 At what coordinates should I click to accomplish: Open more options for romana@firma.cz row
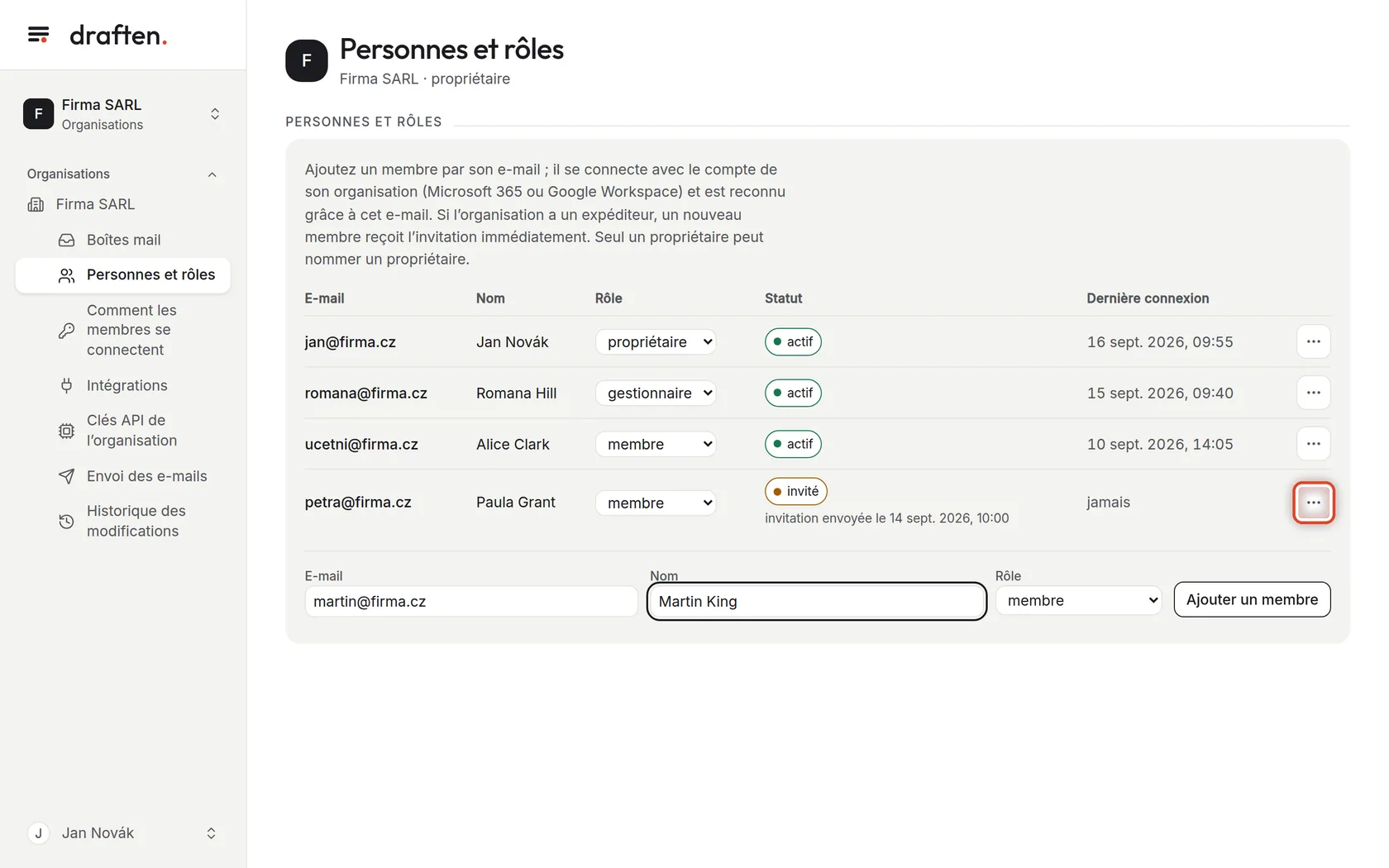point(1313,393)
